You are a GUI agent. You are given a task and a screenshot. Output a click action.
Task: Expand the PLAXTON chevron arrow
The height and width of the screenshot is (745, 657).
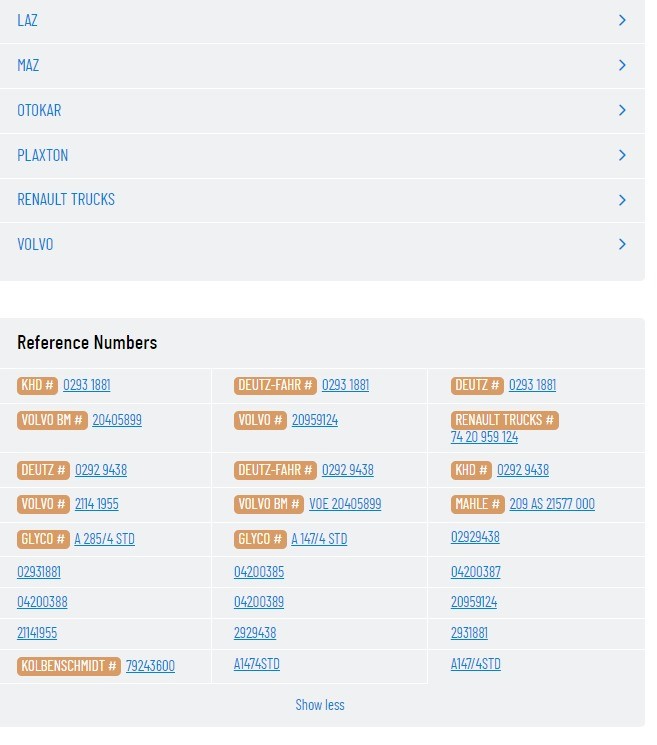tap(622, 155)
